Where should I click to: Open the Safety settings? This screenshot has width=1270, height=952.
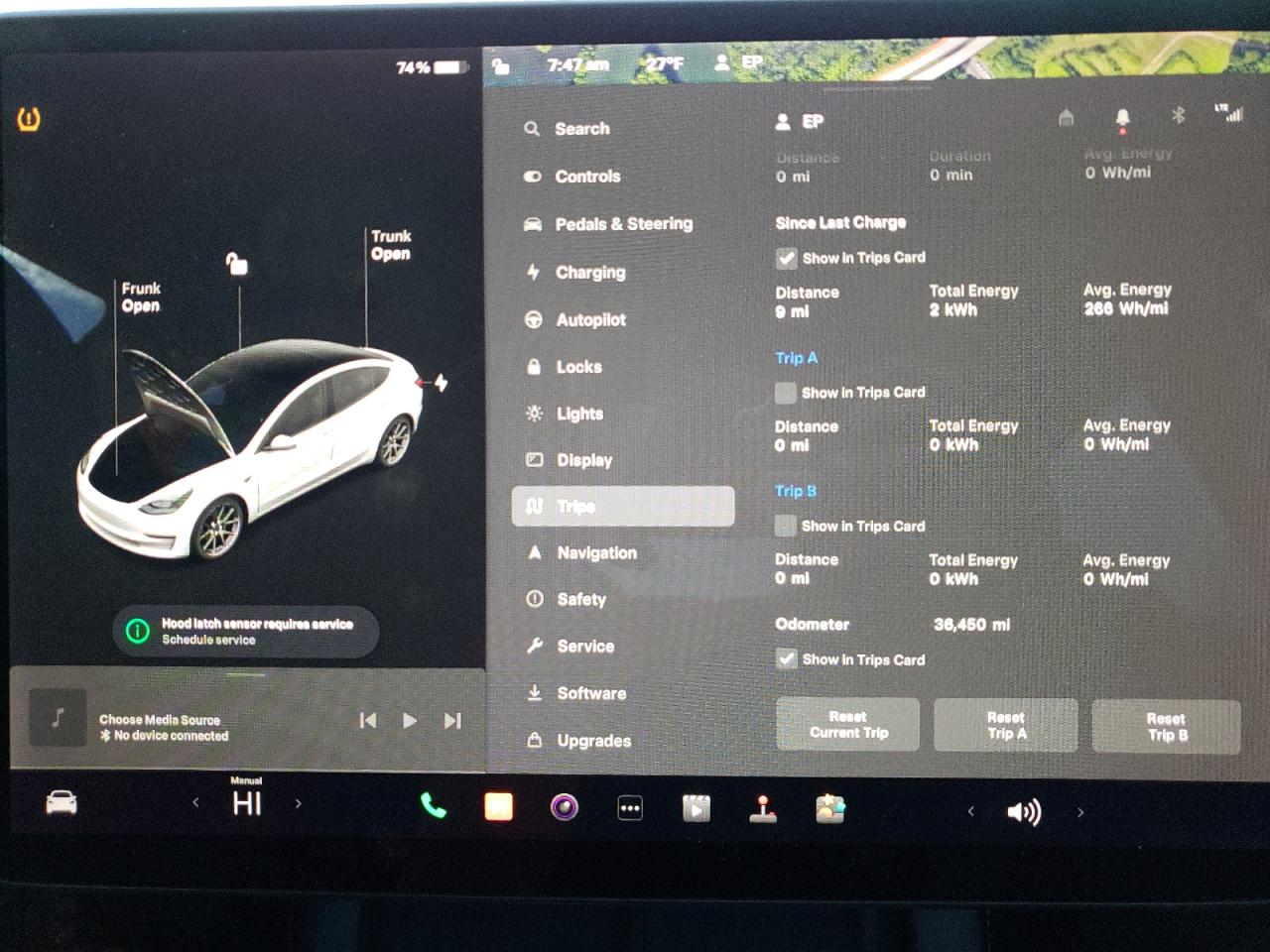pos(567,599)
